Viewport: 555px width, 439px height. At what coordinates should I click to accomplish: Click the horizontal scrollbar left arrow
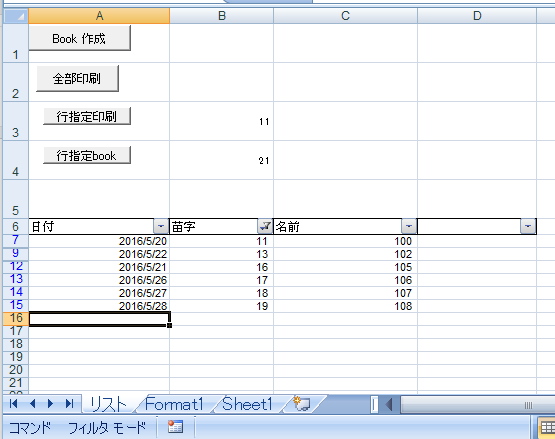[389, 404]
